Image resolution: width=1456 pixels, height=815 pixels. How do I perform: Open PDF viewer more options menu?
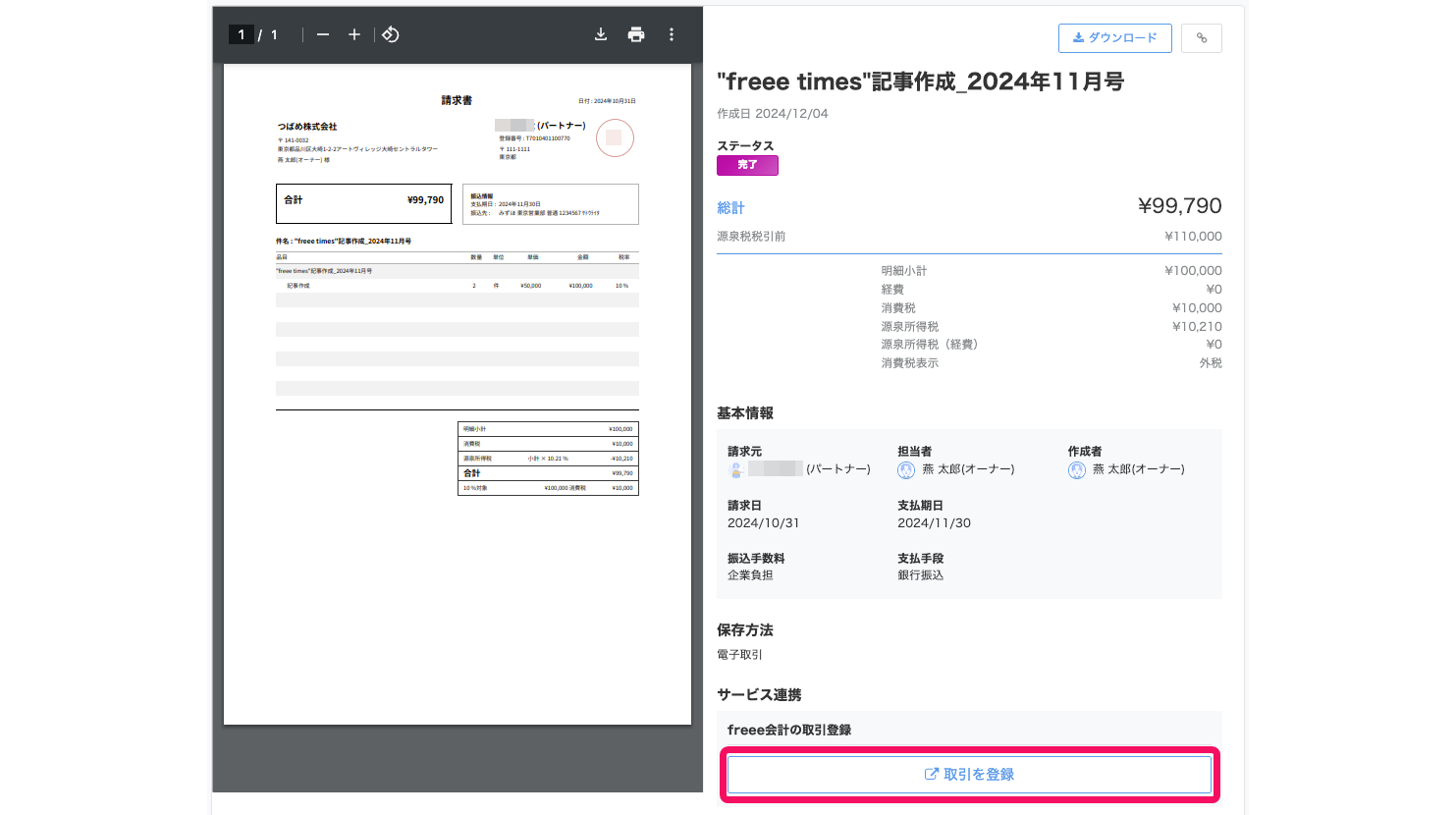click(x=672, y=34)
